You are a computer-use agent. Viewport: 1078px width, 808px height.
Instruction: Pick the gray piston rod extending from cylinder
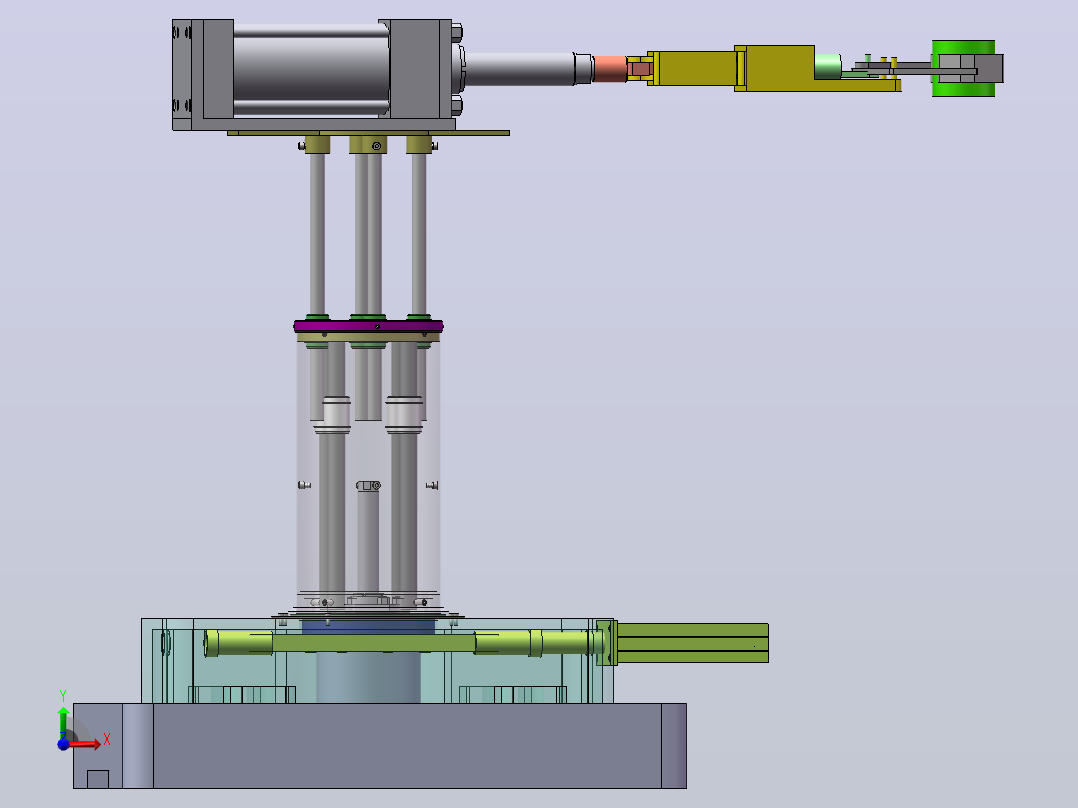tap(520, 69)
